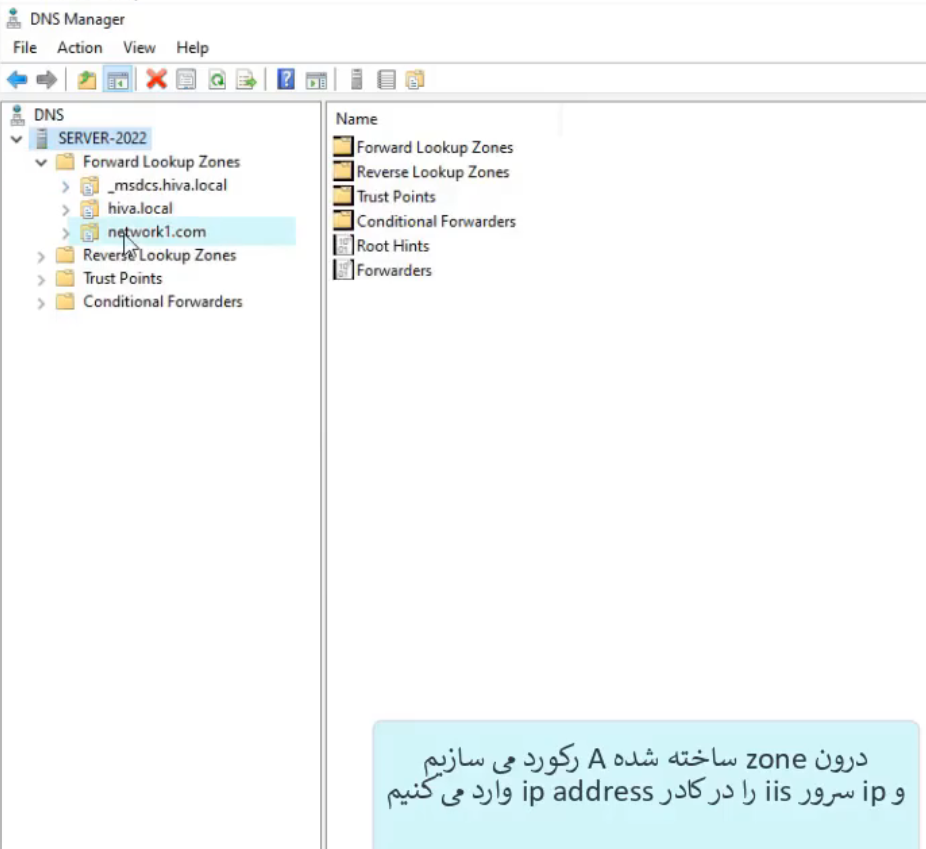
Task: Click the Back arrow toolbar icon
Action: pyautogui.click(x=18, y=79)
